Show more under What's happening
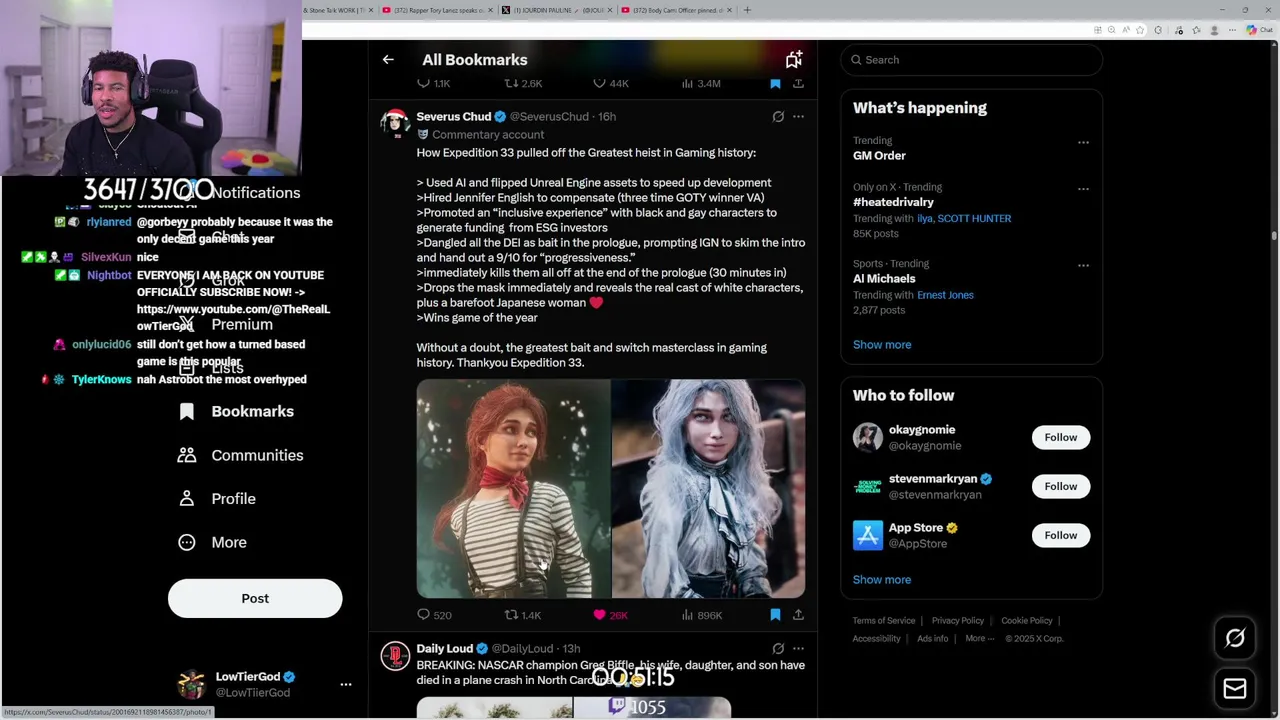Viewport: 1280px width, 720px height. point(882,345)
